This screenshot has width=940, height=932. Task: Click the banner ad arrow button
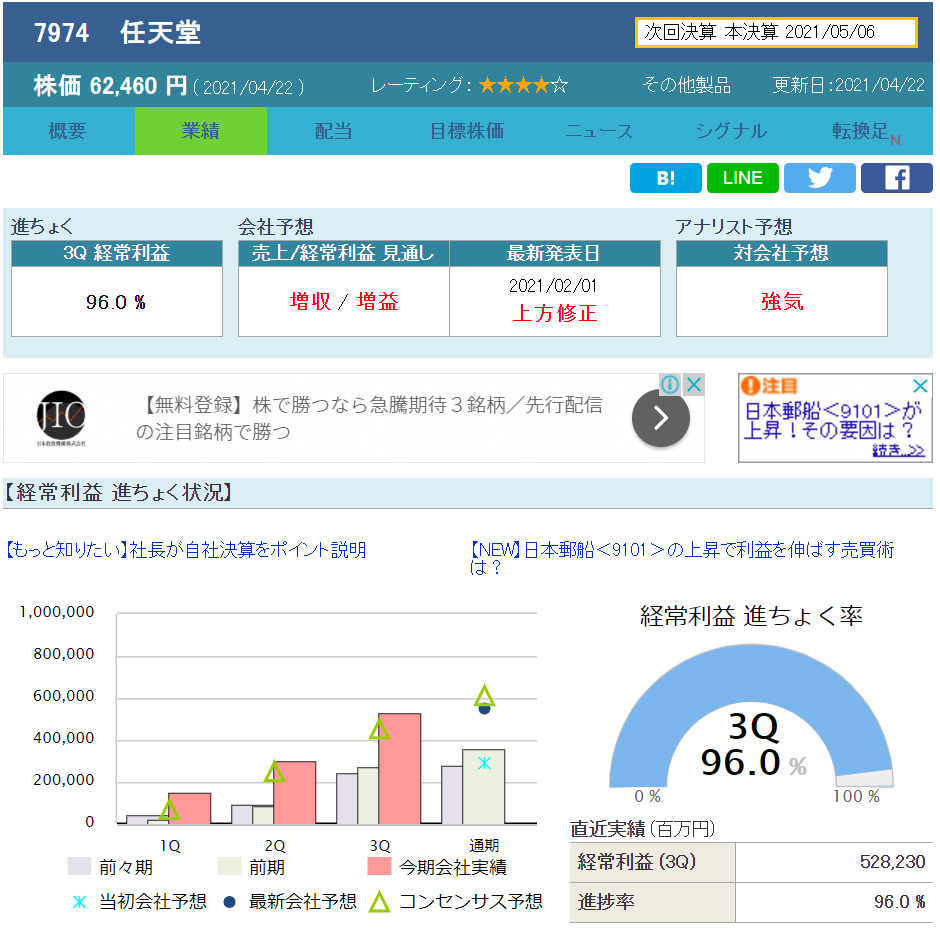(x=661, y=418)
